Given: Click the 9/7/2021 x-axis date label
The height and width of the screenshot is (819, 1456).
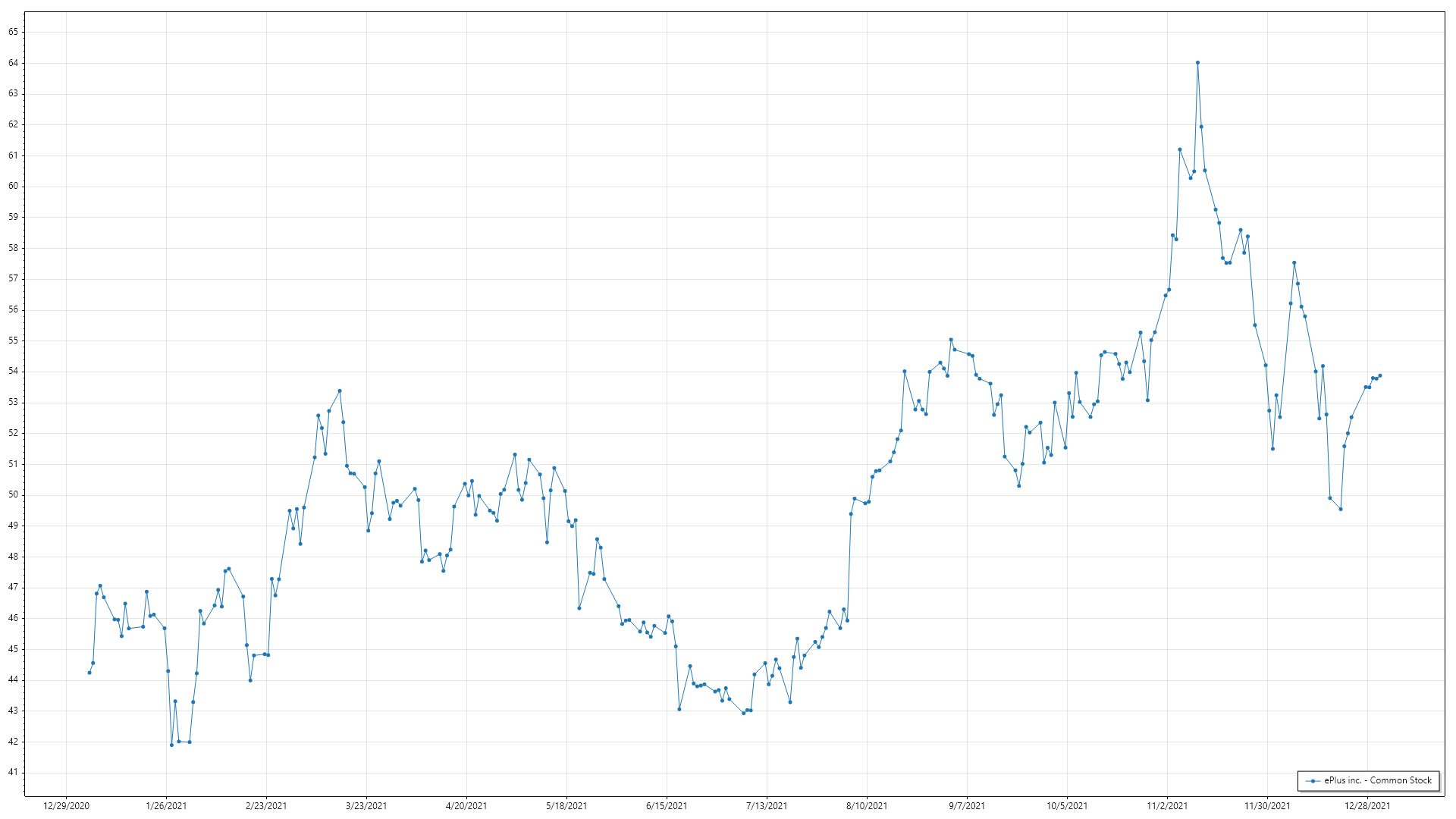Looking at the screenshot, I should [x=967, y=806].
